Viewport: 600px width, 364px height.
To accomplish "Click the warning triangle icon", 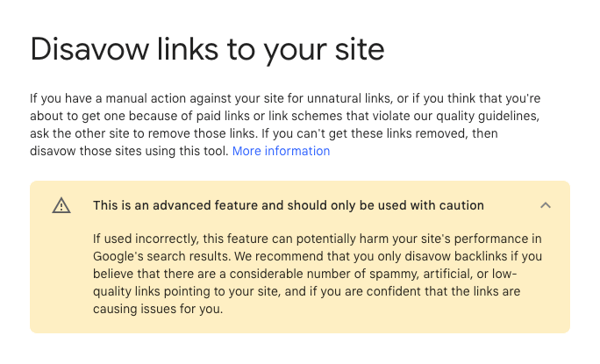I will click(x=61, y=206).
